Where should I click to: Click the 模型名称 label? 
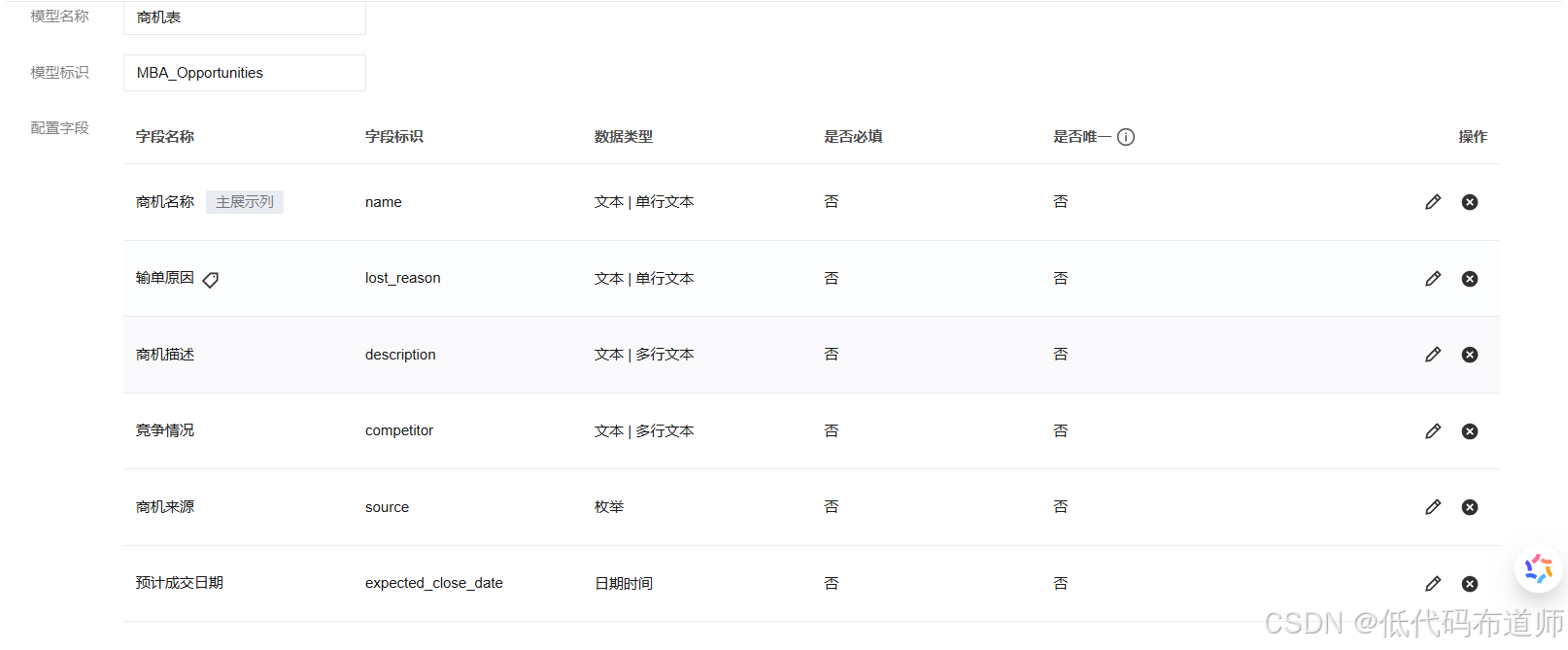tap(59, 17)
